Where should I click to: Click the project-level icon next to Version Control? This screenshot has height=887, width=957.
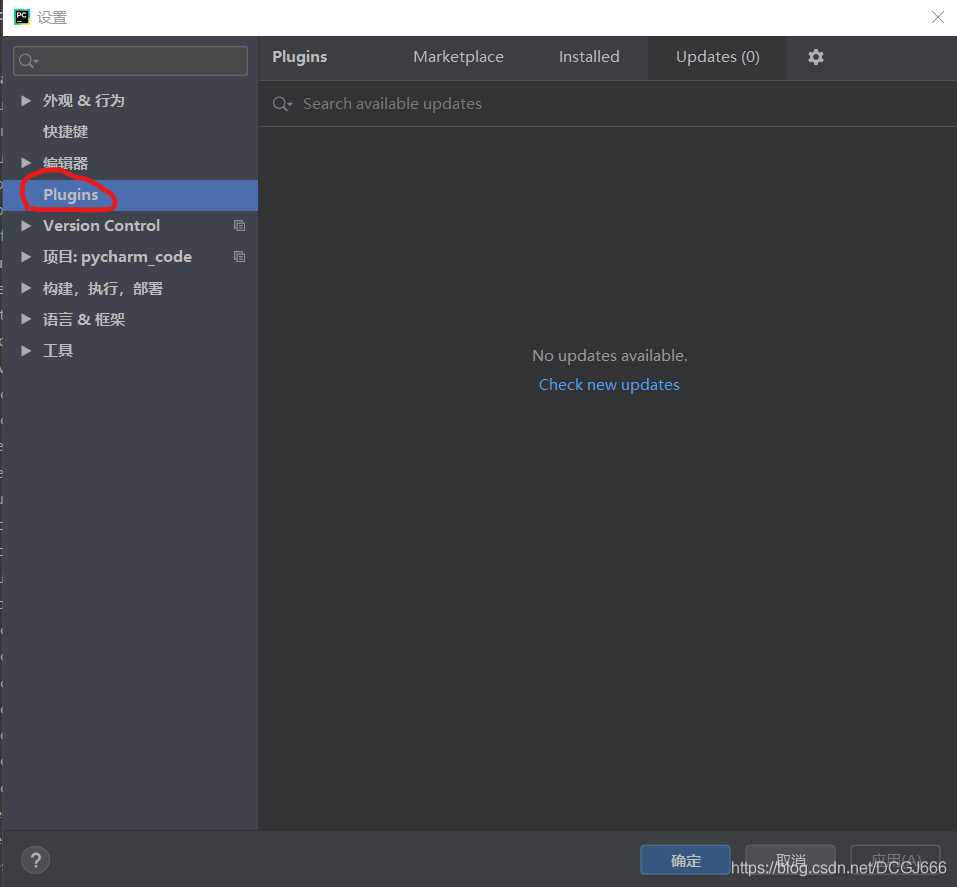[x=239, y=226]
